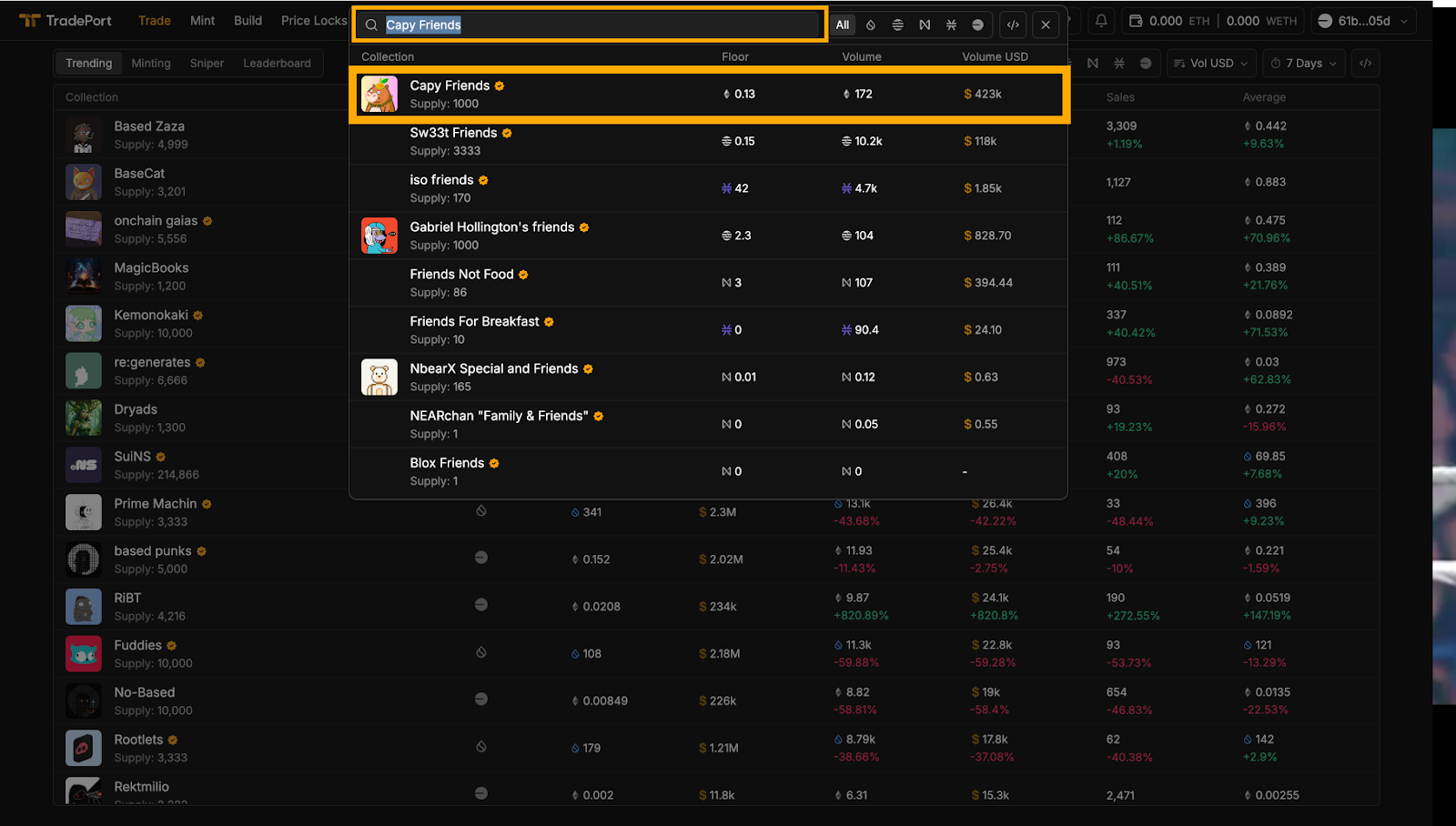
Task: Open the Blox Friends search result
Action: pyautogui.click(x=708, y=471)
